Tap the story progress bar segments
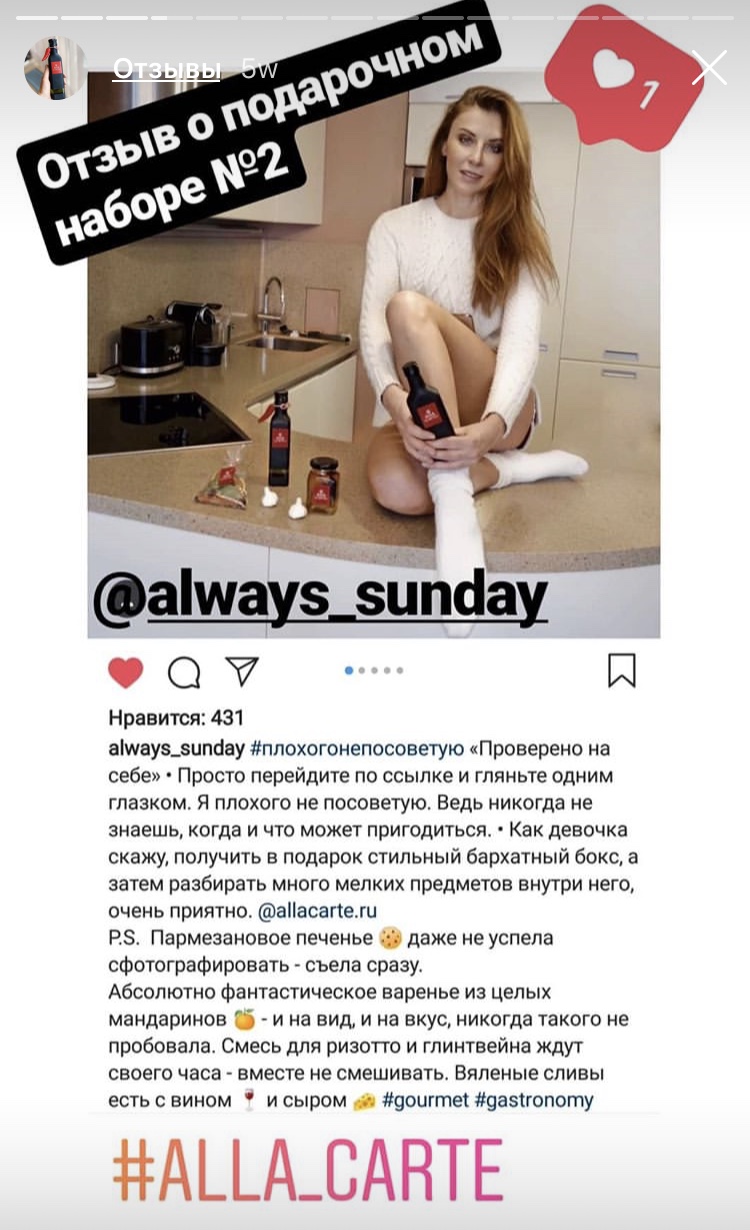This screenshot has height=1230, width=750. click(375, 18)
